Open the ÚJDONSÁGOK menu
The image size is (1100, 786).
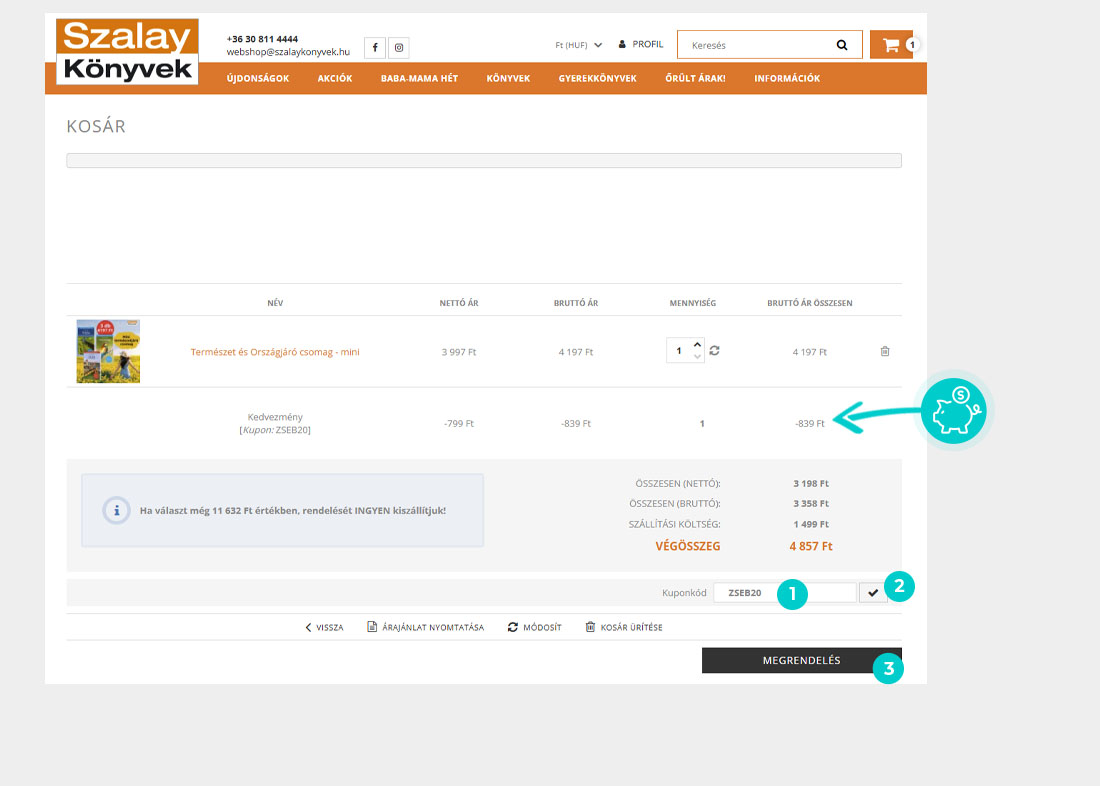(x=257, y=79)
